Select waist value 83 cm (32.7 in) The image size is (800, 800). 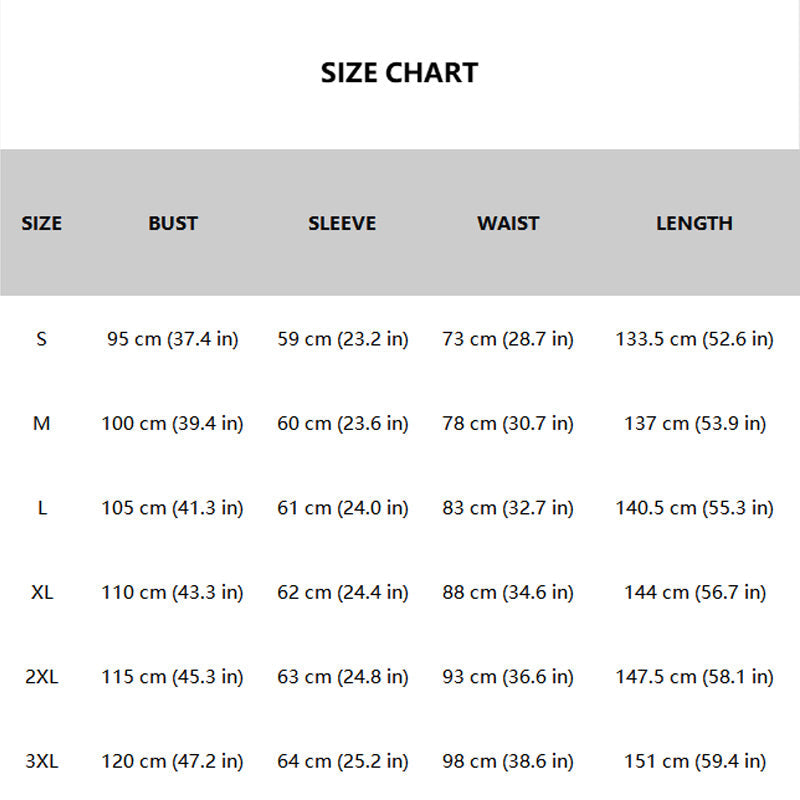point(508,508)
